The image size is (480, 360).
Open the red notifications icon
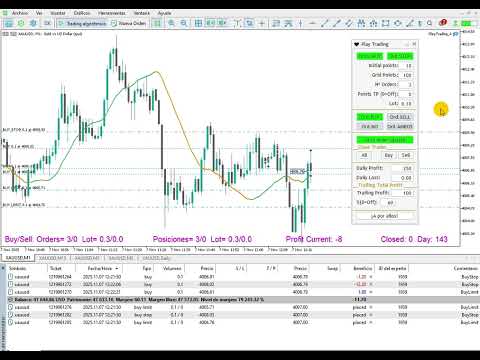click(443, 23)
